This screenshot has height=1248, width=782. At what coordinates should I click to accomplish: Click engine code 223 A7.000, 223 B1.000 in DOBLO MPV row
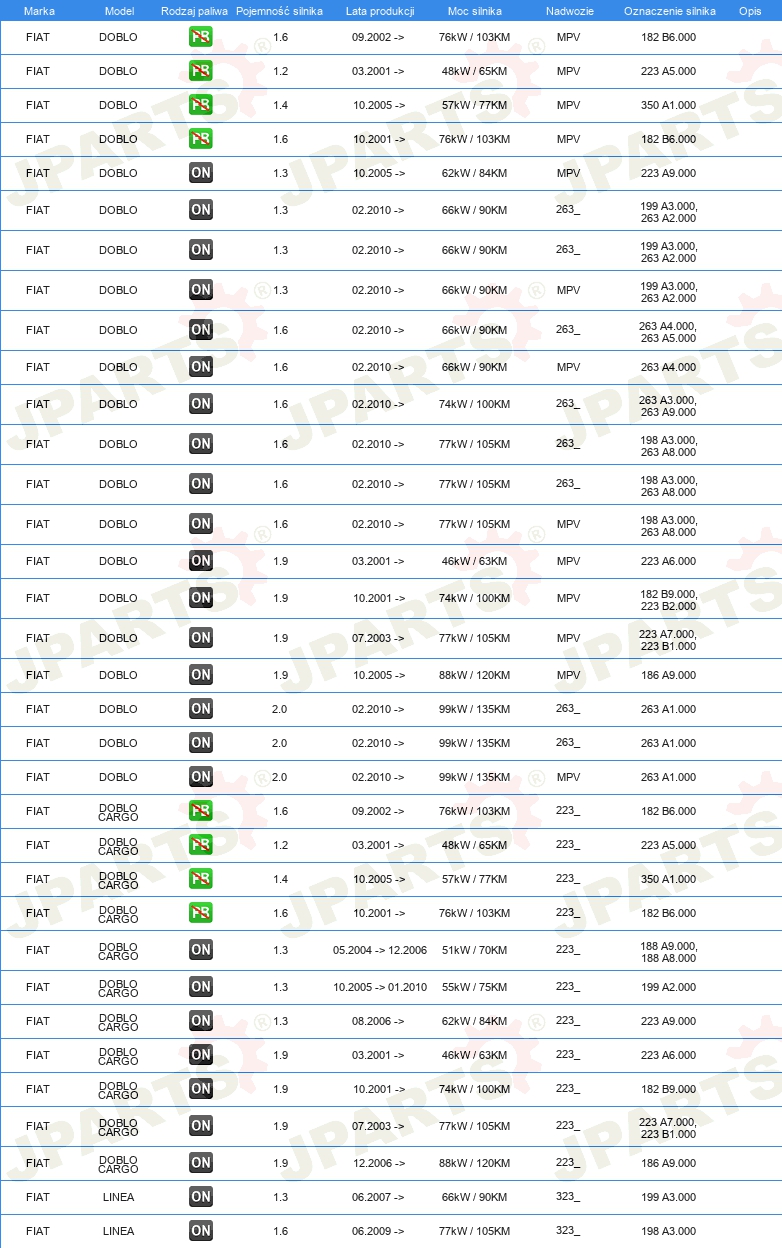pos(669,639)
